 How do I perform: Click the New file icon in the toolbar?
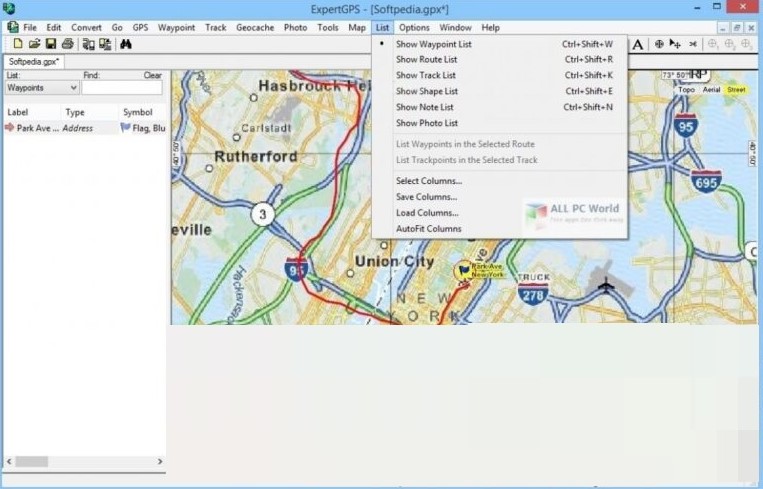coord(18,44)
